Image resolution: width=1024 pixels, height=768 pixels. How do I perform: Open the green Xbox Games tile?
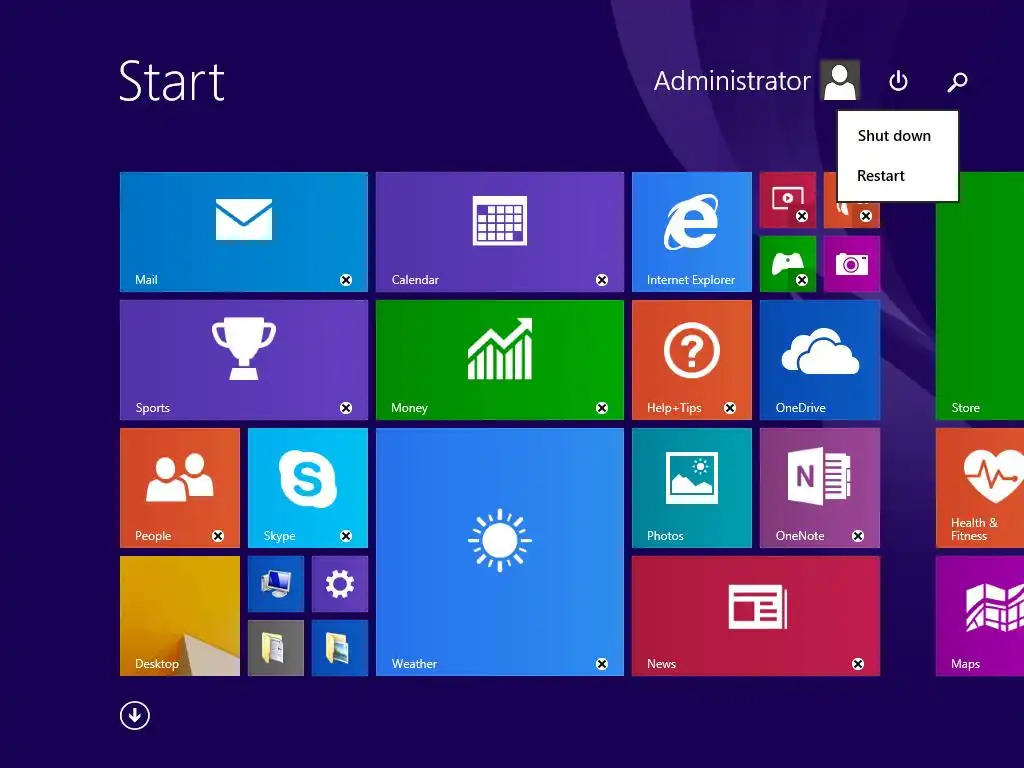(788, 264)
